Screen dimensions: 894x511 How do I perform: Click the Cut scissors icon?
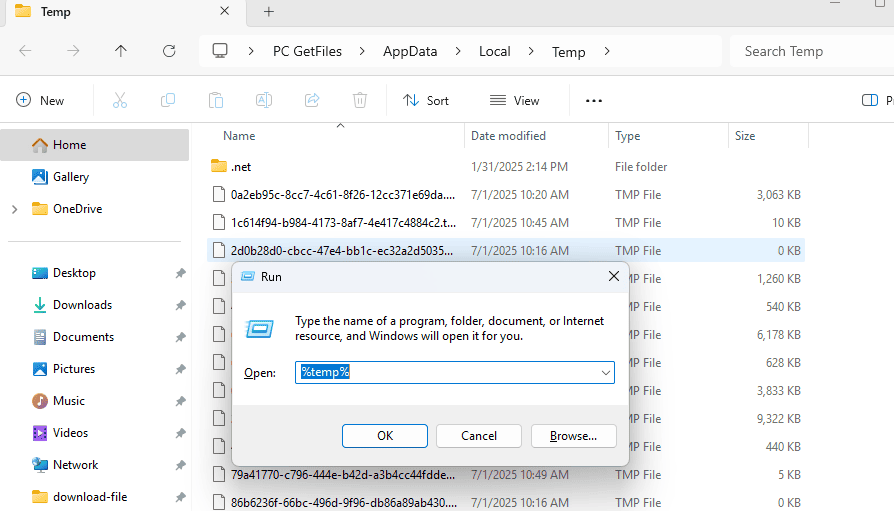(120, 100)
